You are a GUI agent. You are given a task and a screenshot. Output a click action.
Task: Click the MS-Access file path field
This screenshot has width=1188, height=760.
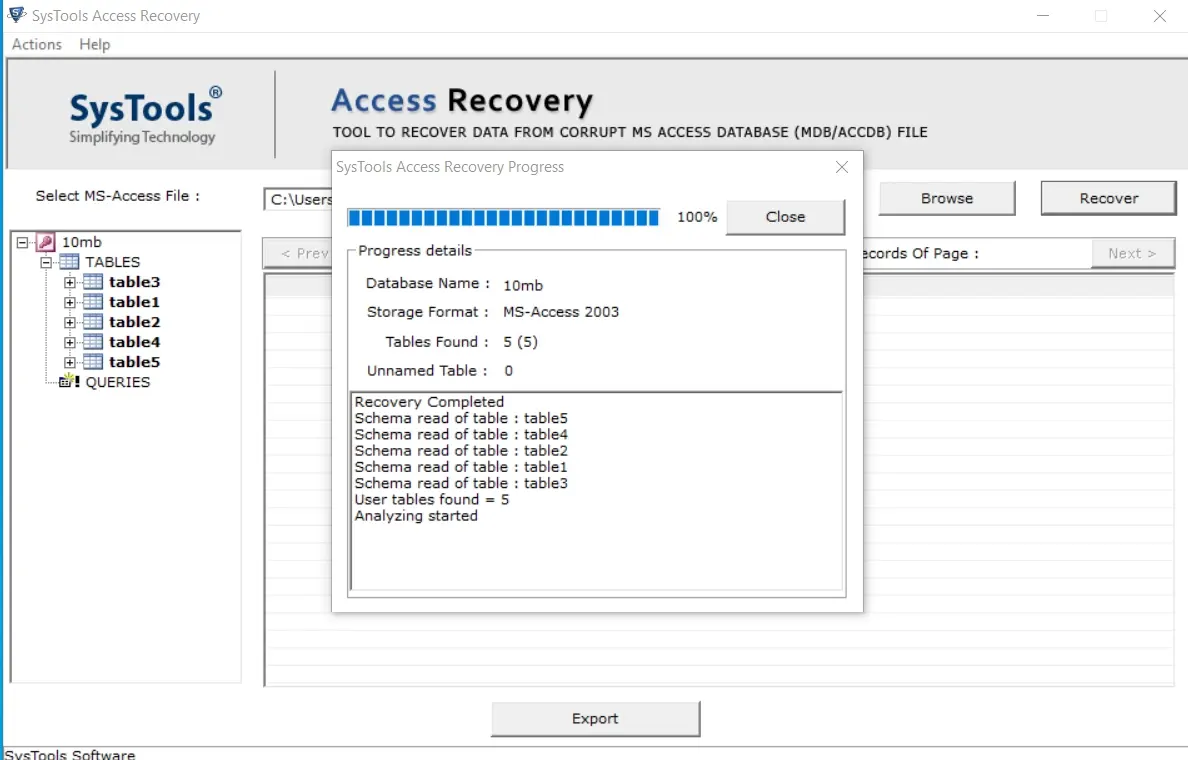298,199
